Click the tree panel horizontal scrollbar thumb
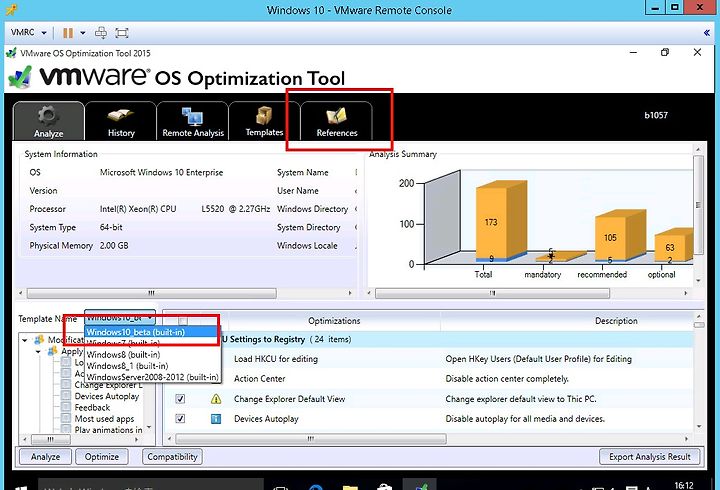The image size is (720, 490). pos(51,439)
